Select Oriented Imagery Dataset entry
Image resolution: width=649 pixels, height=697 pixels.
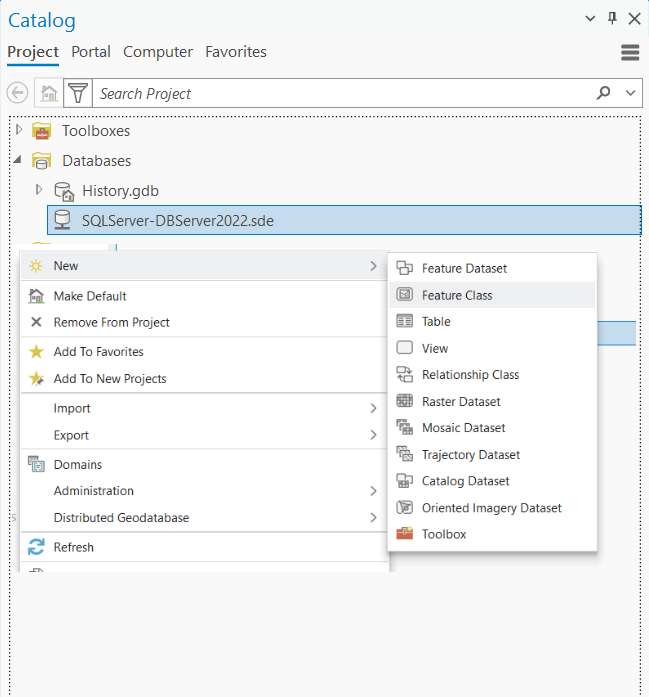492,508
